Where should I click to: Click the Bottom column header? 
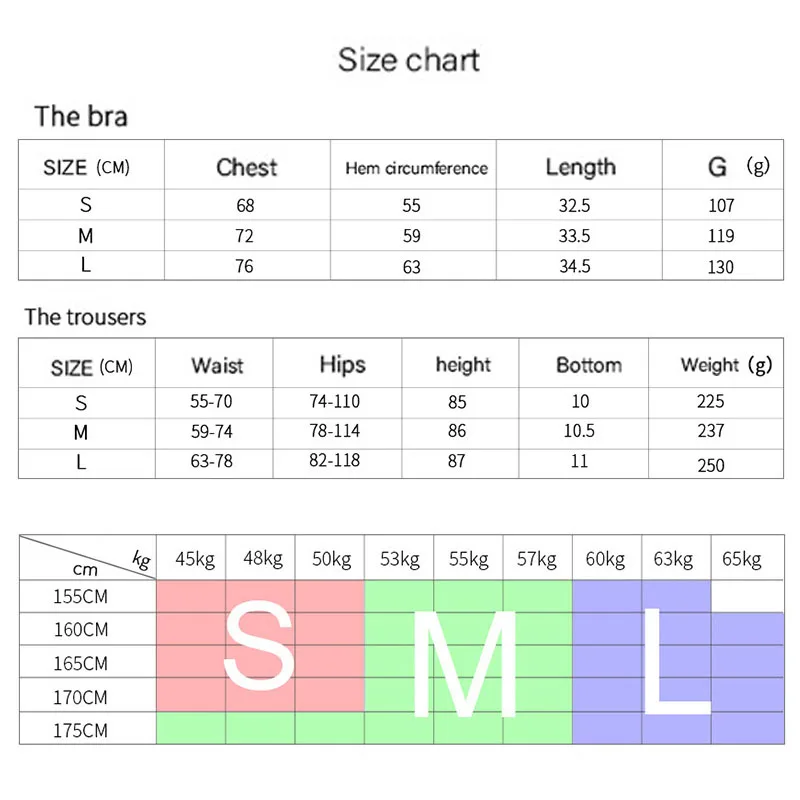point(588,365)
